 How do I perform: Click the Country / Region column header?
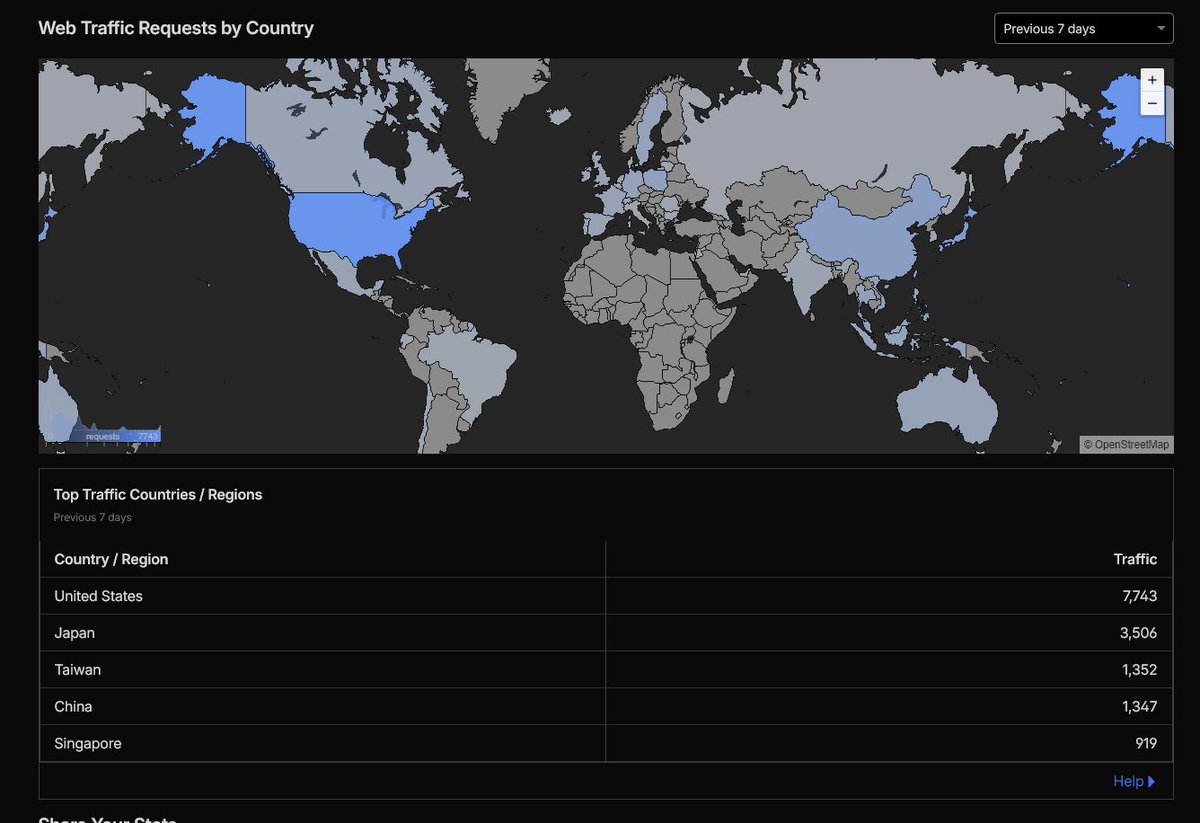click(111, 559)
